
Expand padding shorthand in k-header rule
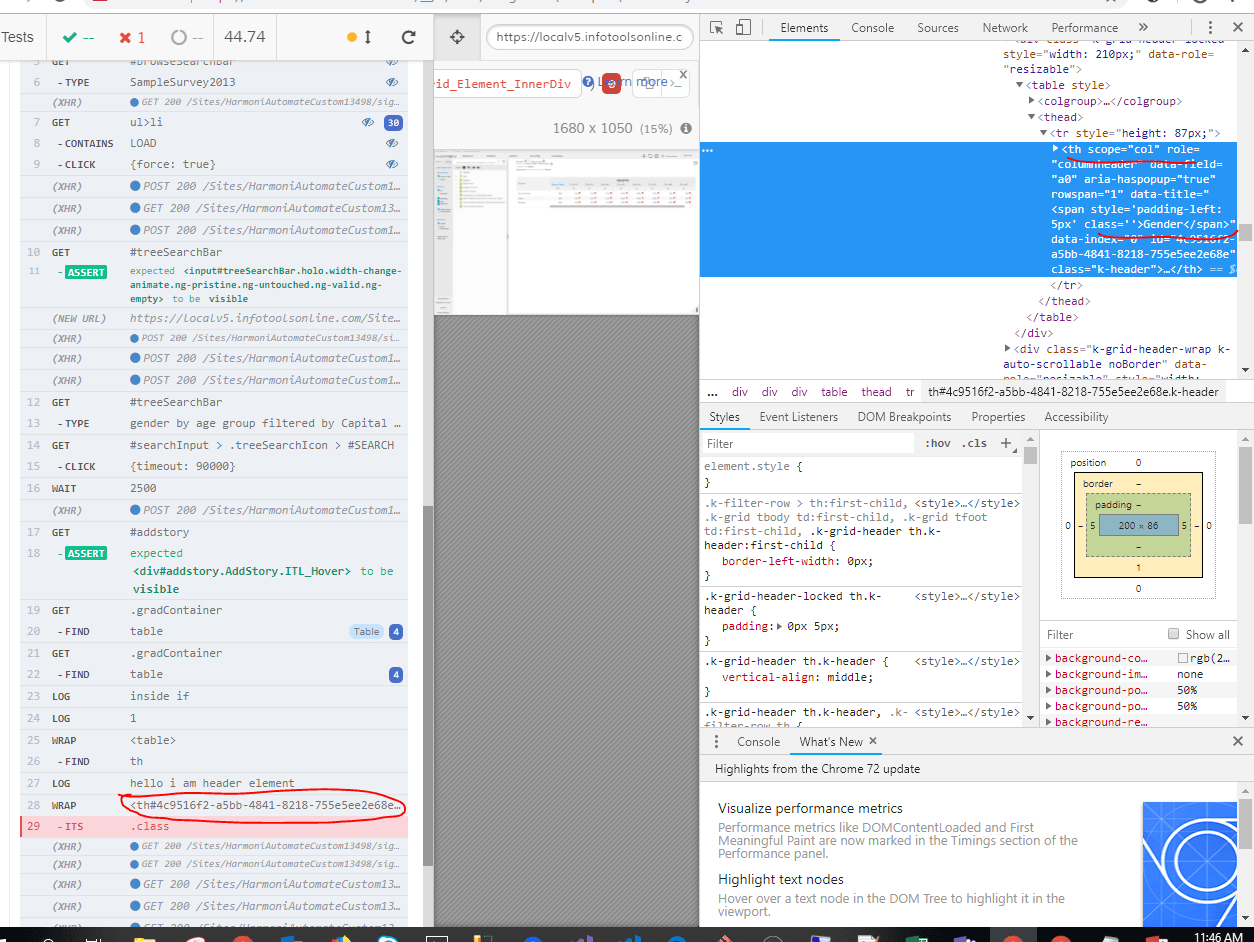(780, 626)
